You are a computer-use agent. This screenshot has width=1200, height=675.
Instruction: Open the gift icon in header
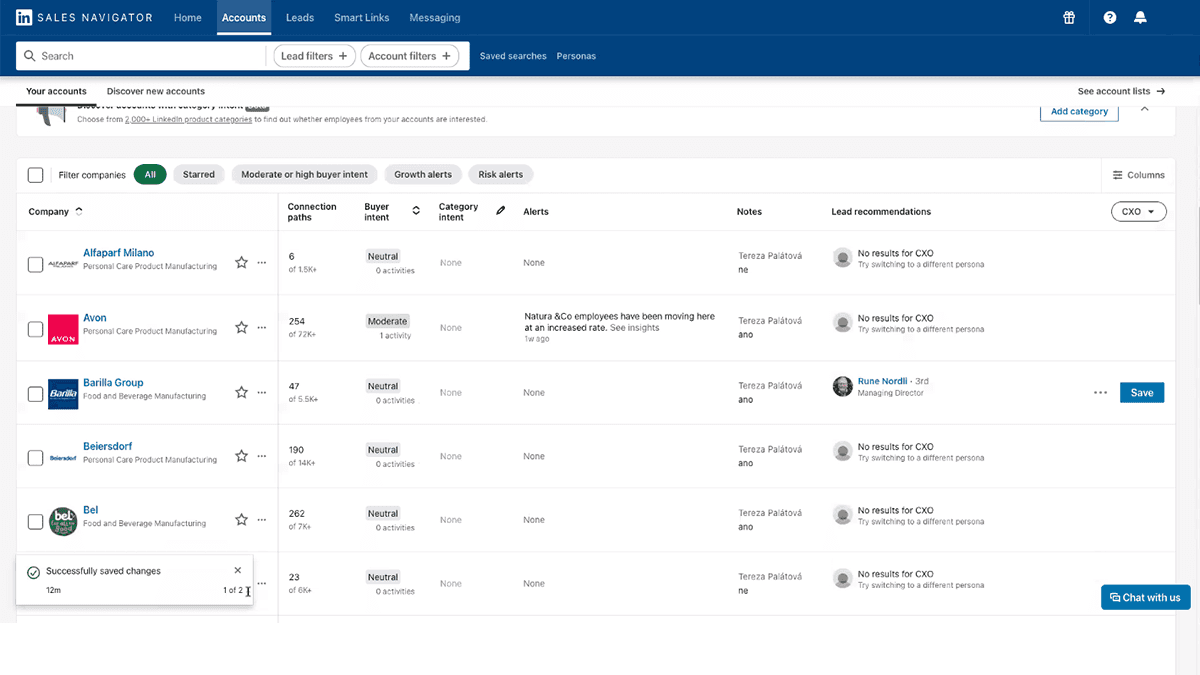pyautogui.click(x=1069, y=17)
